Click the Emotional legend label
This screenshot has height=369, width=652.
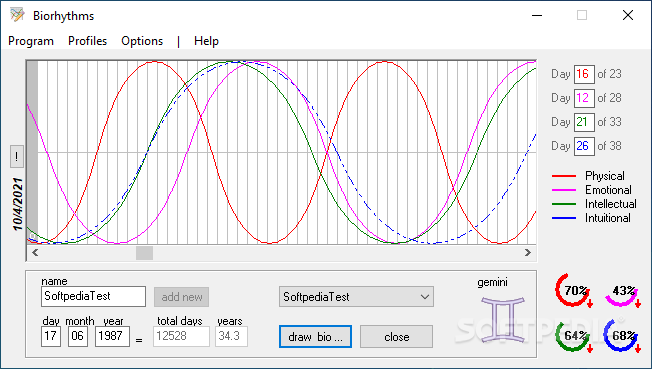pos(608,190)
